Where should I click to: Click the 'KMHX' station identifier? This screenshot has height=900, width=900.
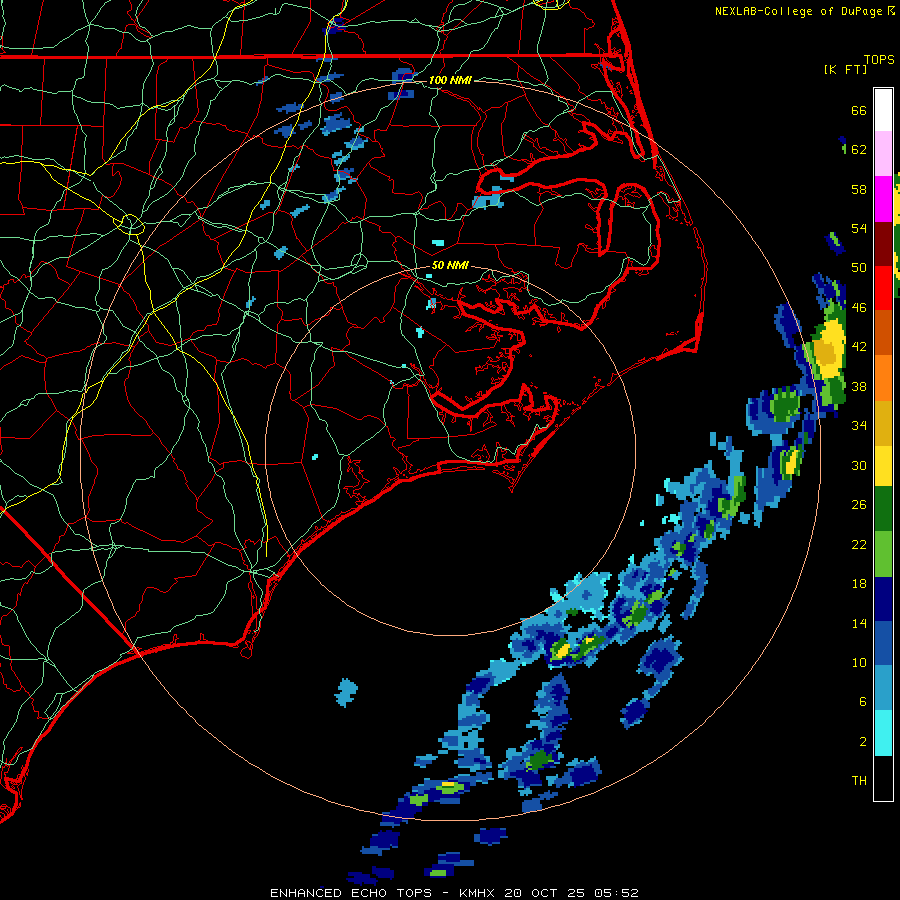478,893
